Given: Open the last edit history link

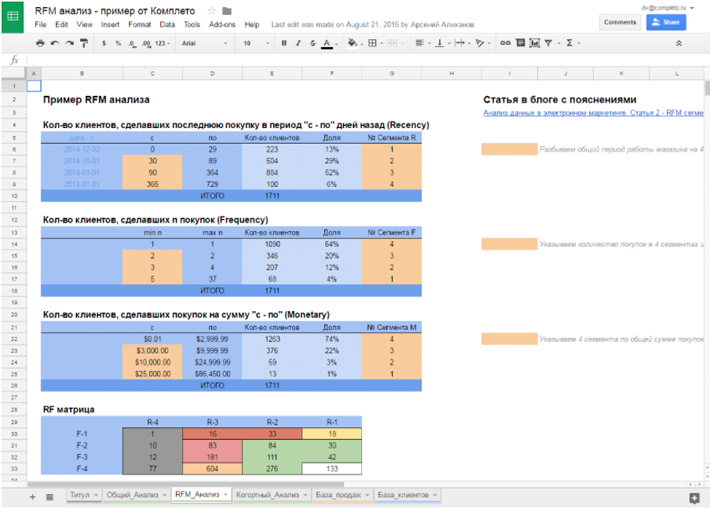Looking at the screenshot, I should point(372,24).
